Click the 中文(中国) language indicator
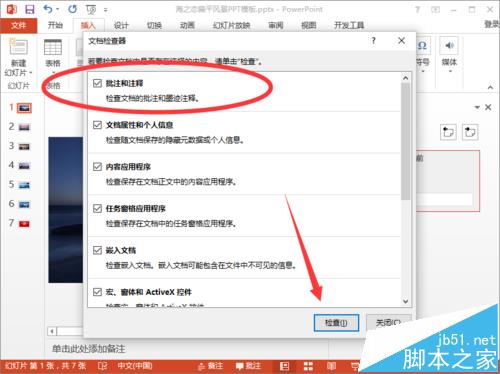 coord(135,366)
